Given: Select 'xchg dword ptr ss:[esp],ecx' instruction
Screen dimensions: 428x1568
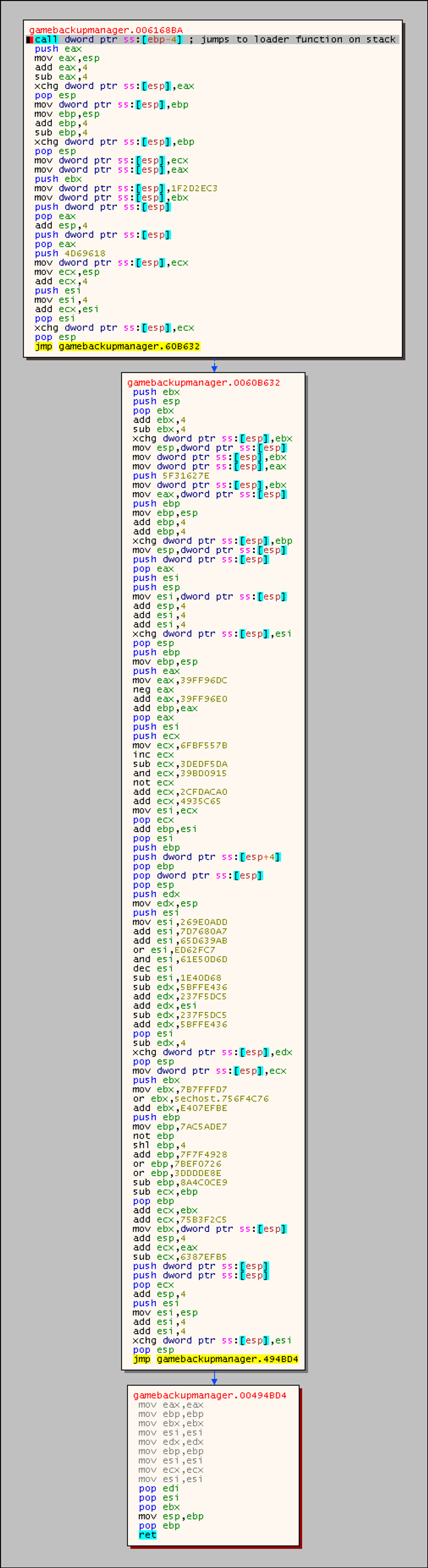Looking at the screenshot, I should coord(114,328).
